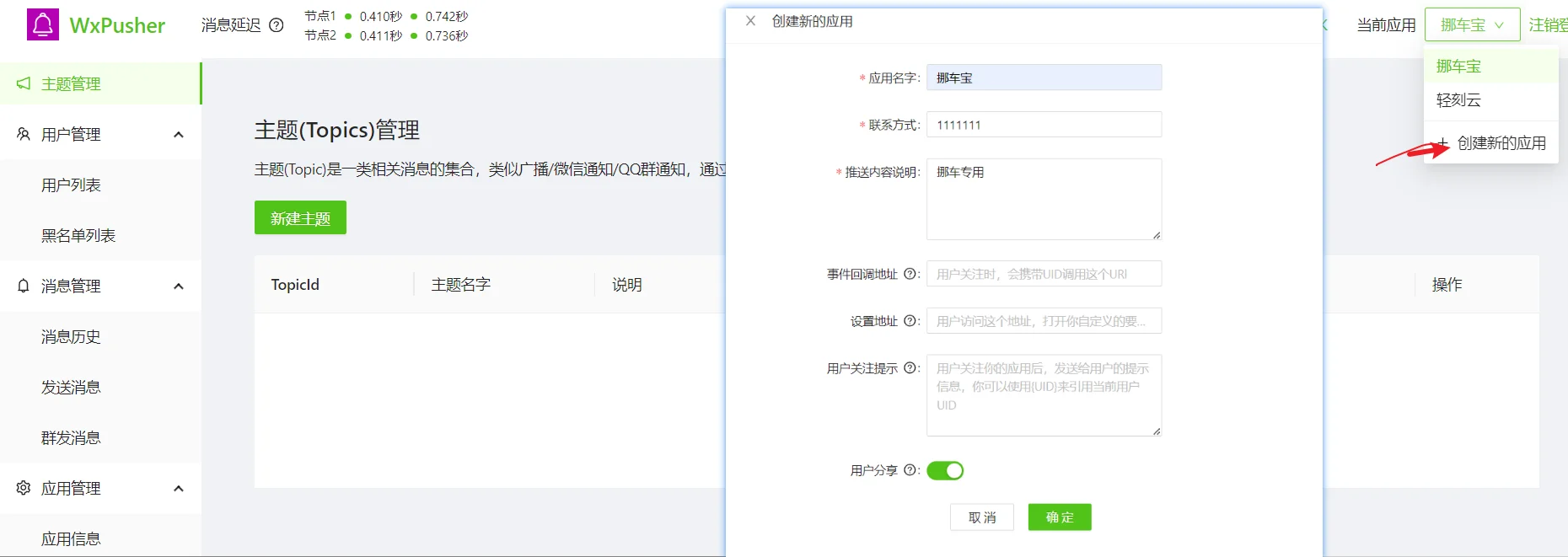Click the help icon next to 用户关注提示
This screenshot has height=557, width=1568.
(910, 368)
